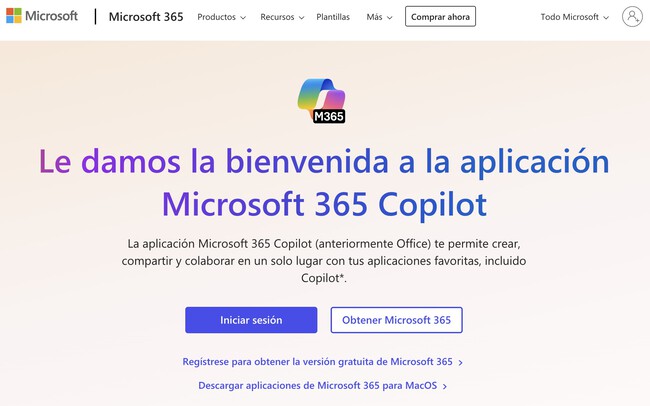This screenshot has width=650, height=406.
Task: Open the Microsoft 365 brand link
Action: [x=146, y=17]
